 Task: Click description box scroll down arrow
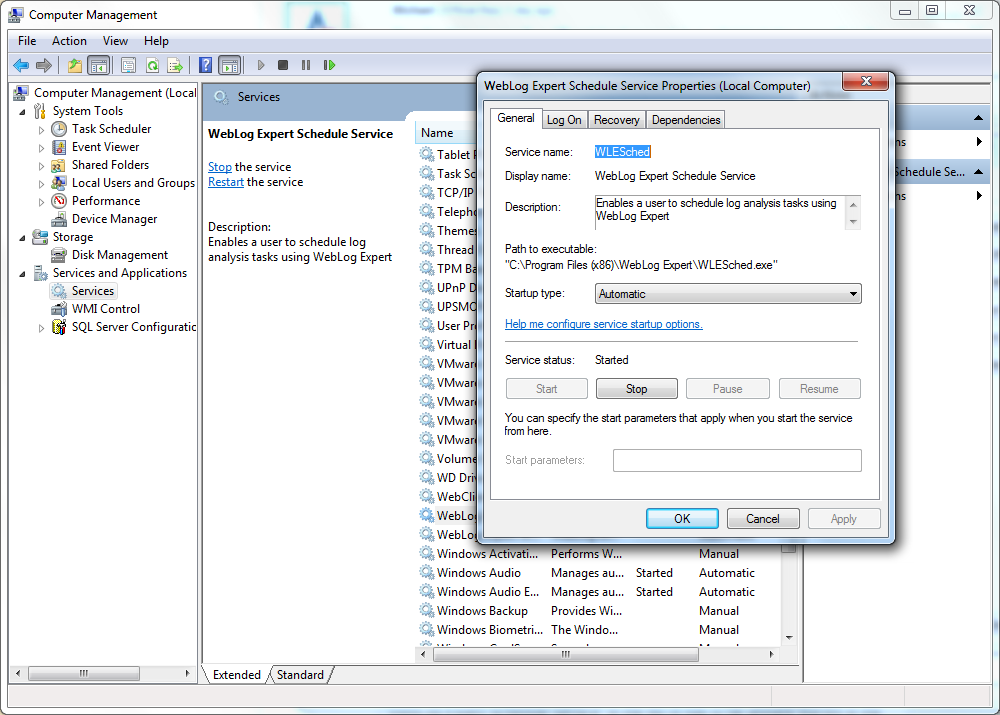853,222
